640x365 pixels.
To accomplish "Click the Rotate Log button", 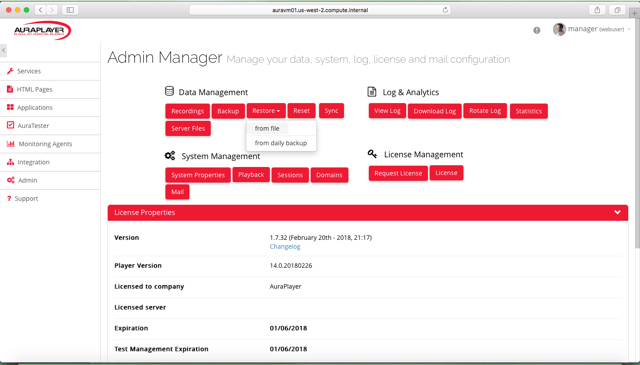I will tap(485, 111).
